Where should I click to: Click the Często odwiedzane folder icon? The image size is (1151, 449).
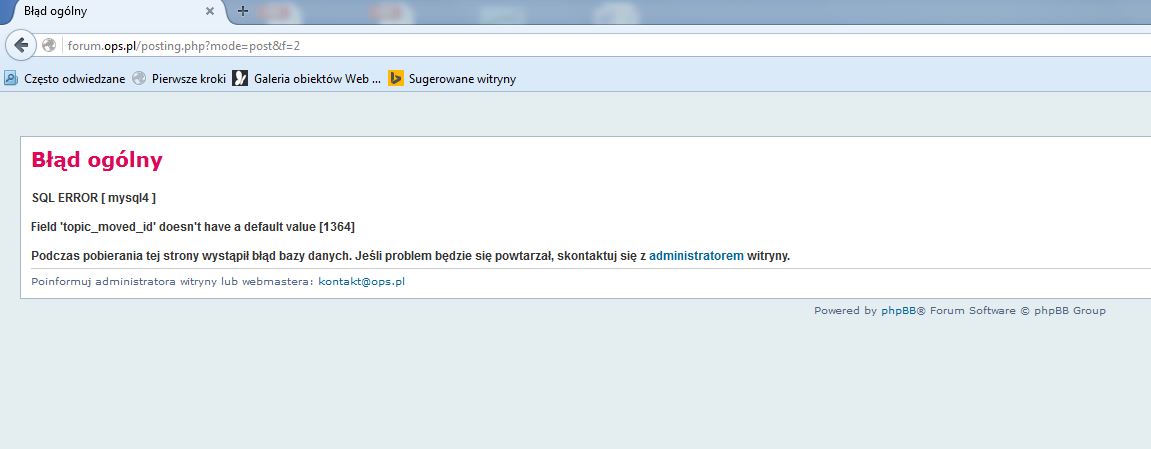[11, 79]
